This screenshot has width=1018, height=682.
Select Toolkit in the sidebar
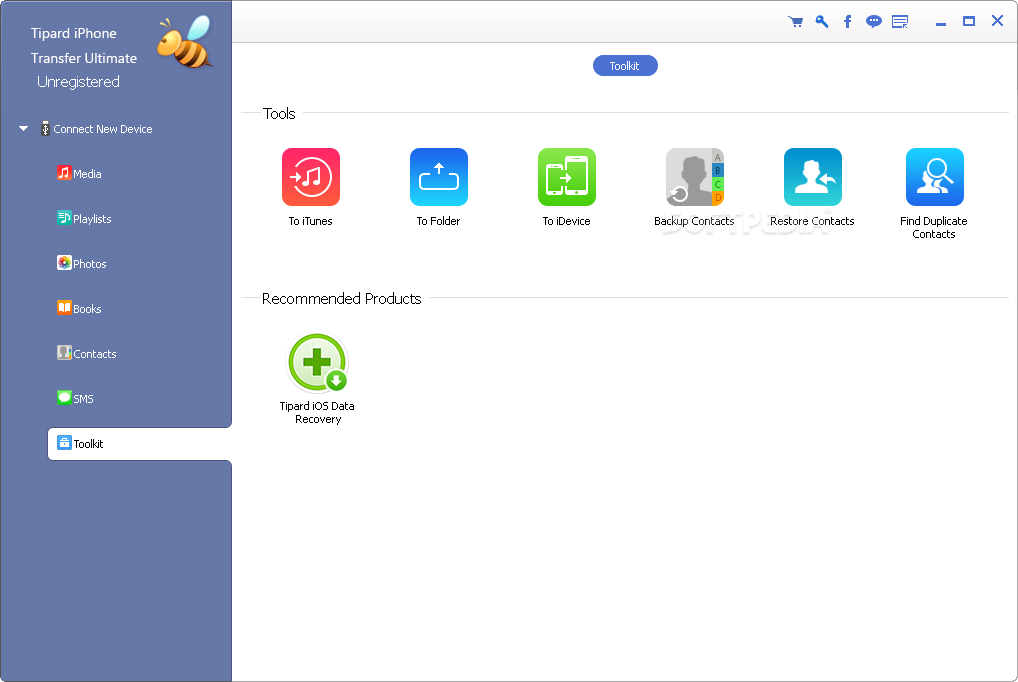point(140,444)
